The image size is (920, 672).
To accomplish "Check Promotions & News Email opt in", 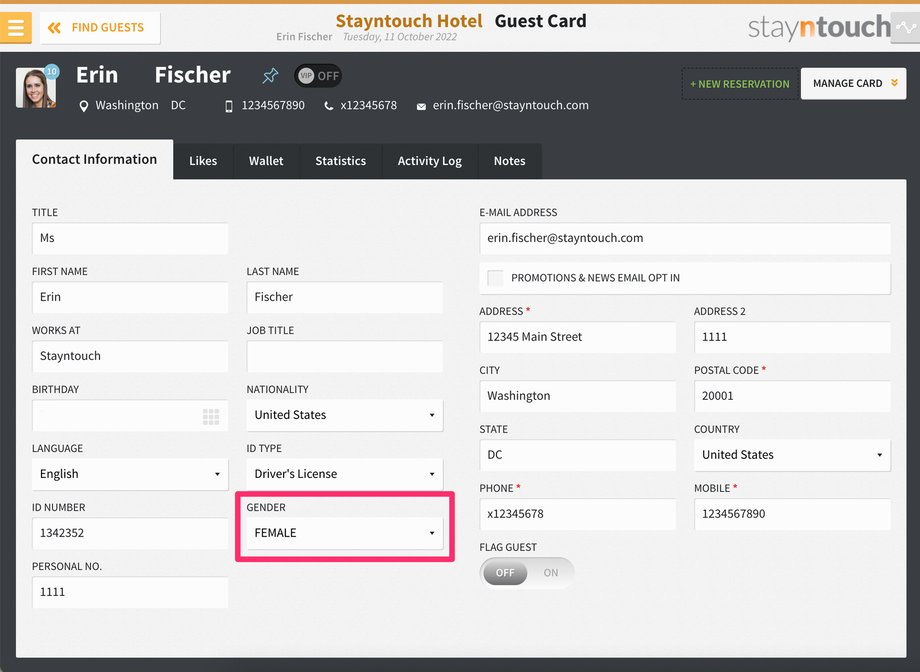I will tap(495, 278).
